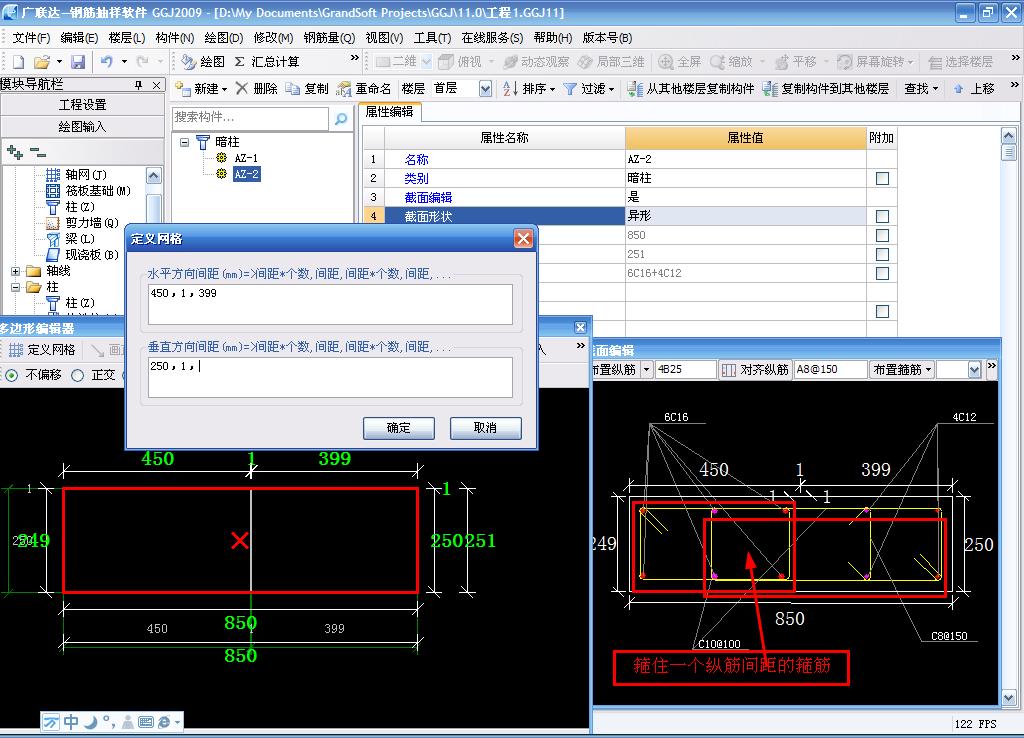Toggle 附加 checkbox for 251 row

pos(882,254)
